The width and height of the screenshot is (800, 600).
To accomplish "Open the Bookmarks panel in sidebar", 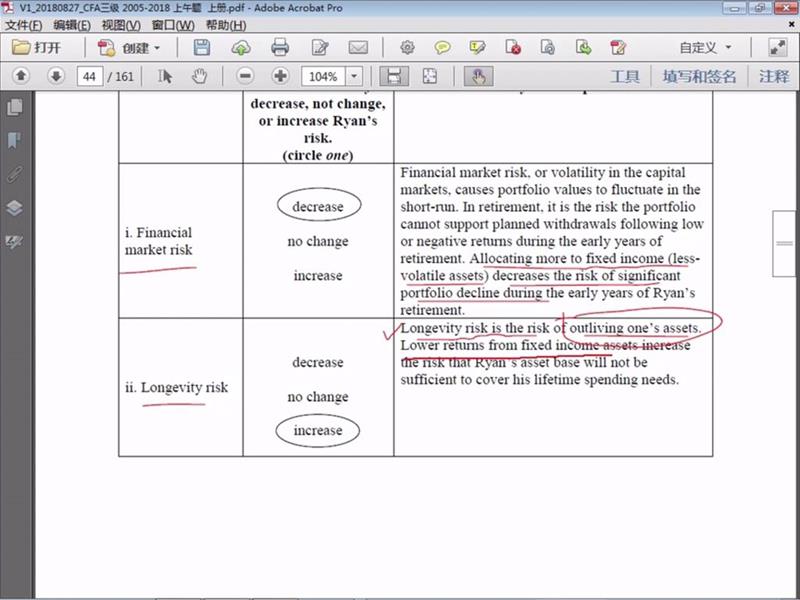I will 14,140.
